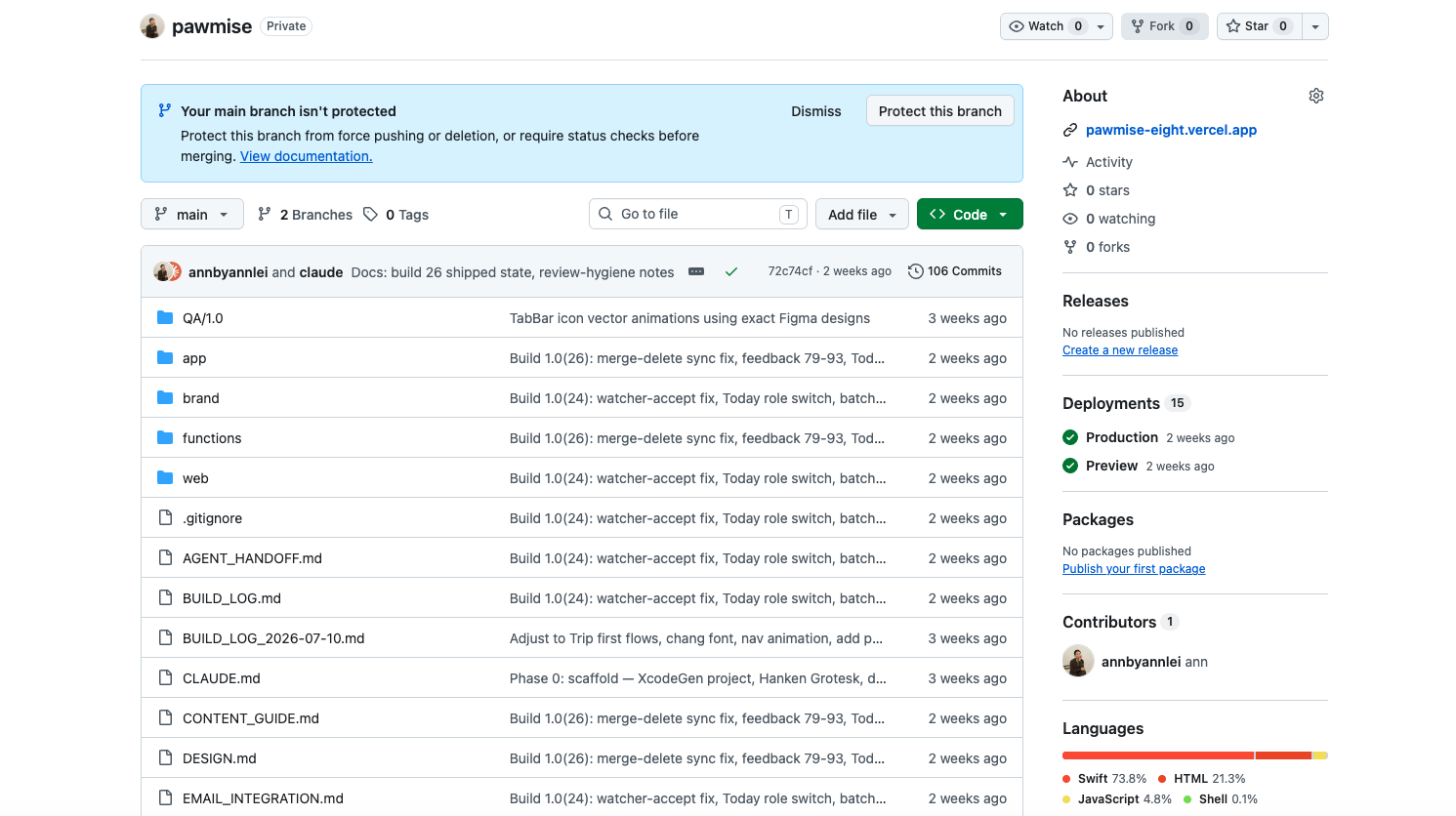Open the functions folder

click(212, 438)
